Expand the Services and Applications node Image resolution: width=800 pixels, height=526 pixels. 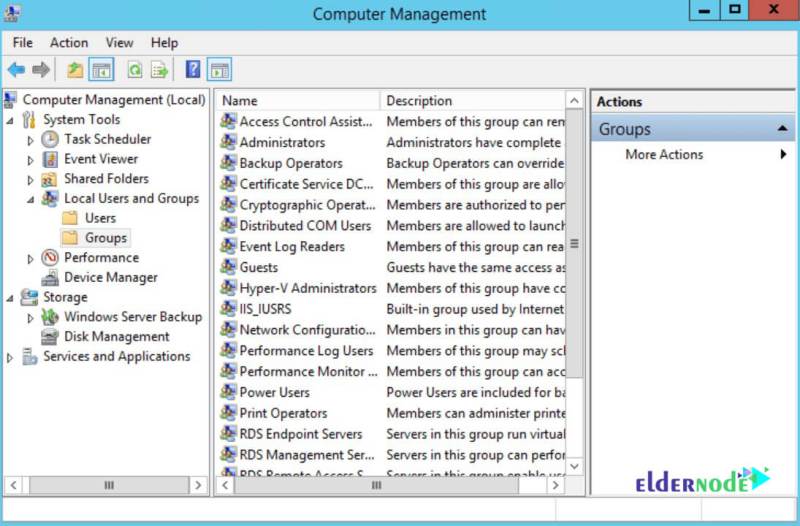pos(10,358)
